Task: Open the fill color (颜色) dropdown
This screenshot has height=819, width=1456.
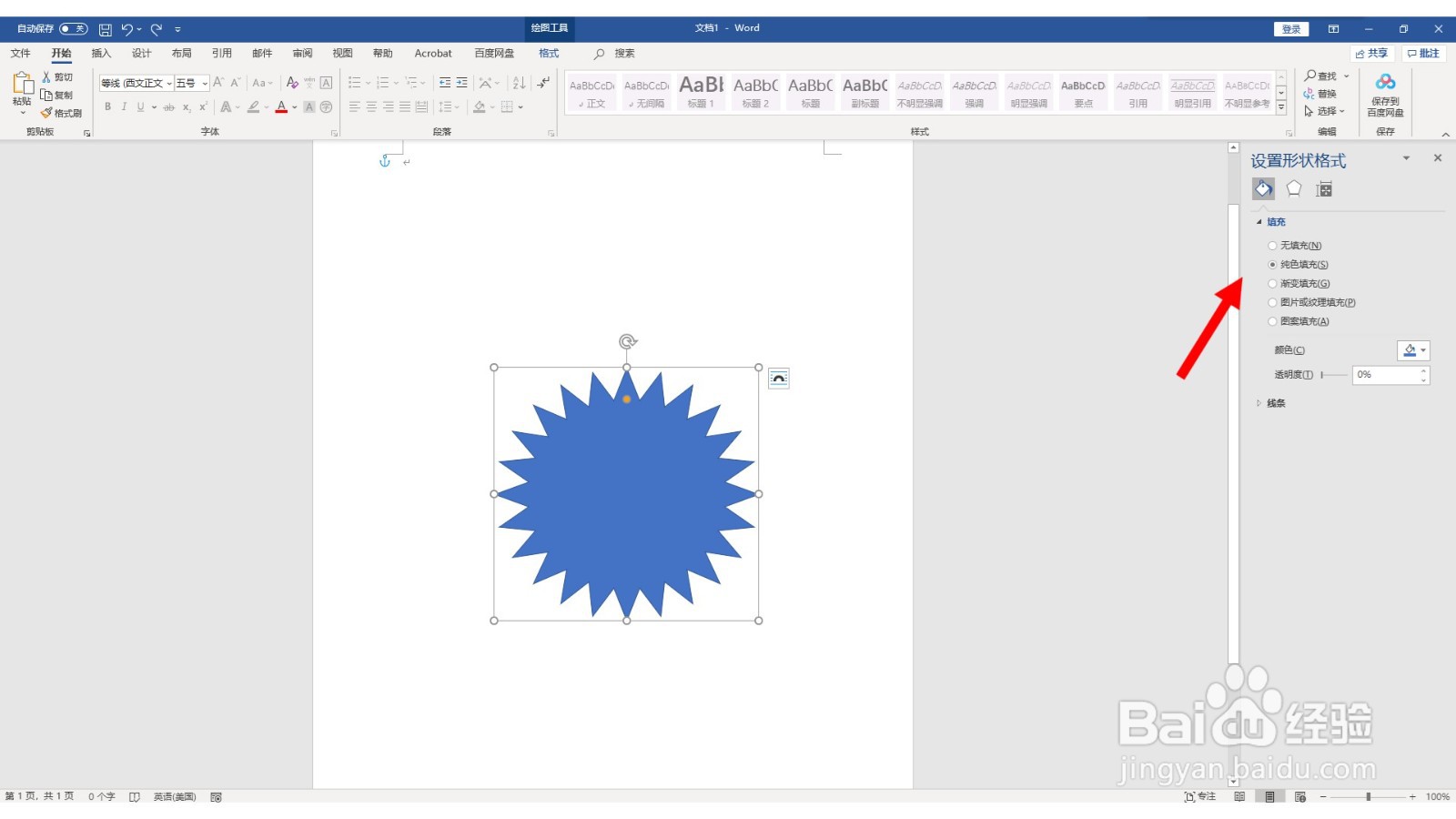Action: pos(1413,350)
